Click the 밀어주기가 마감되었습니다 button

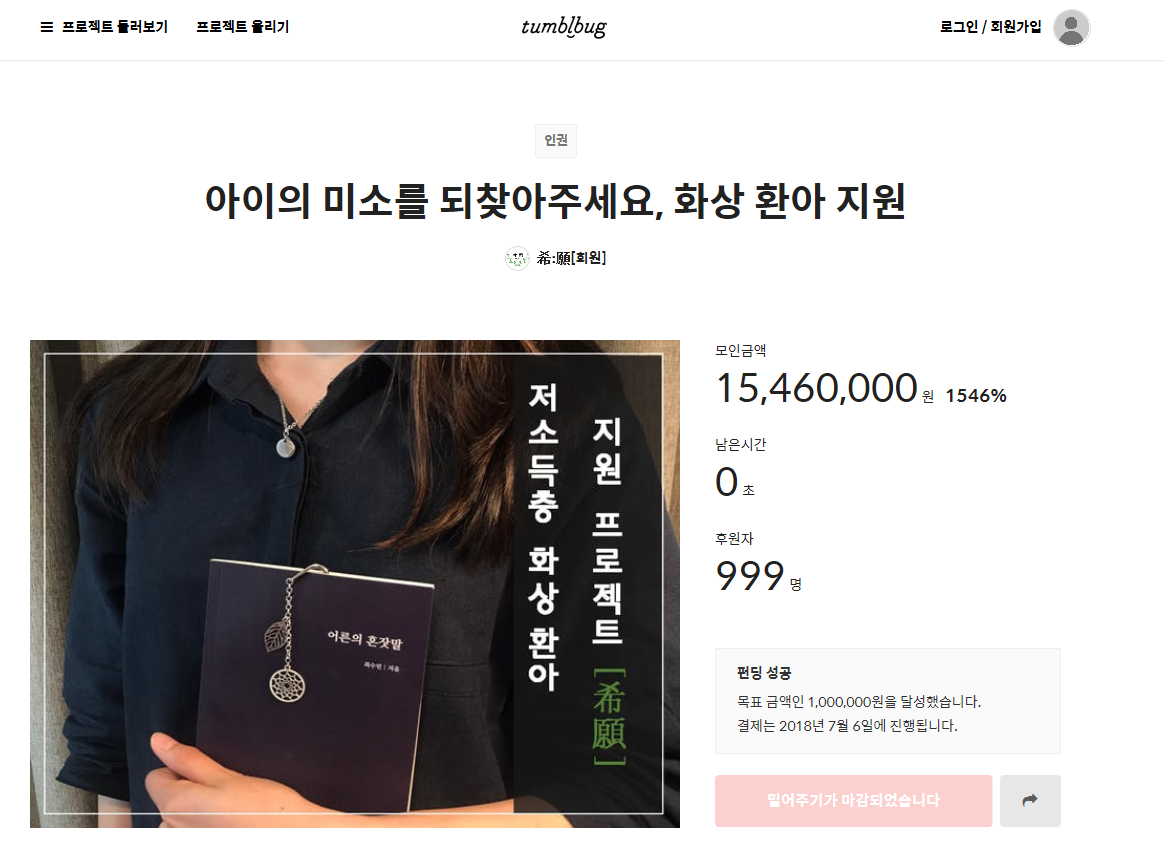pos(853,800)
